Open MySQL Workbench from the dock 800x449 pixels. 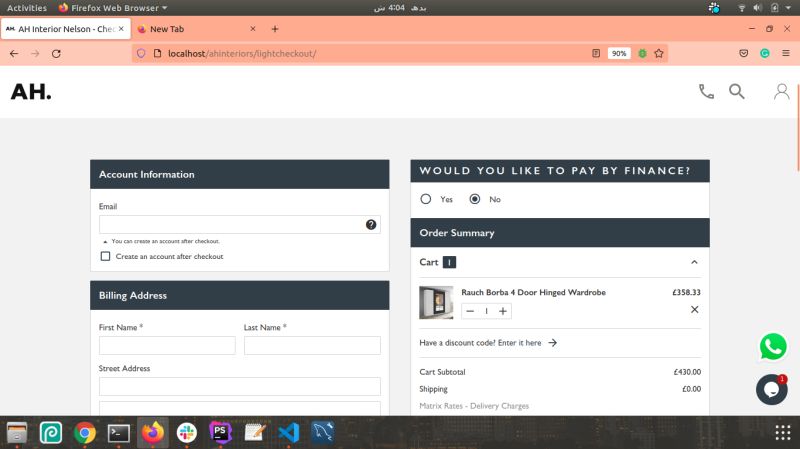[x=322, y=433]
